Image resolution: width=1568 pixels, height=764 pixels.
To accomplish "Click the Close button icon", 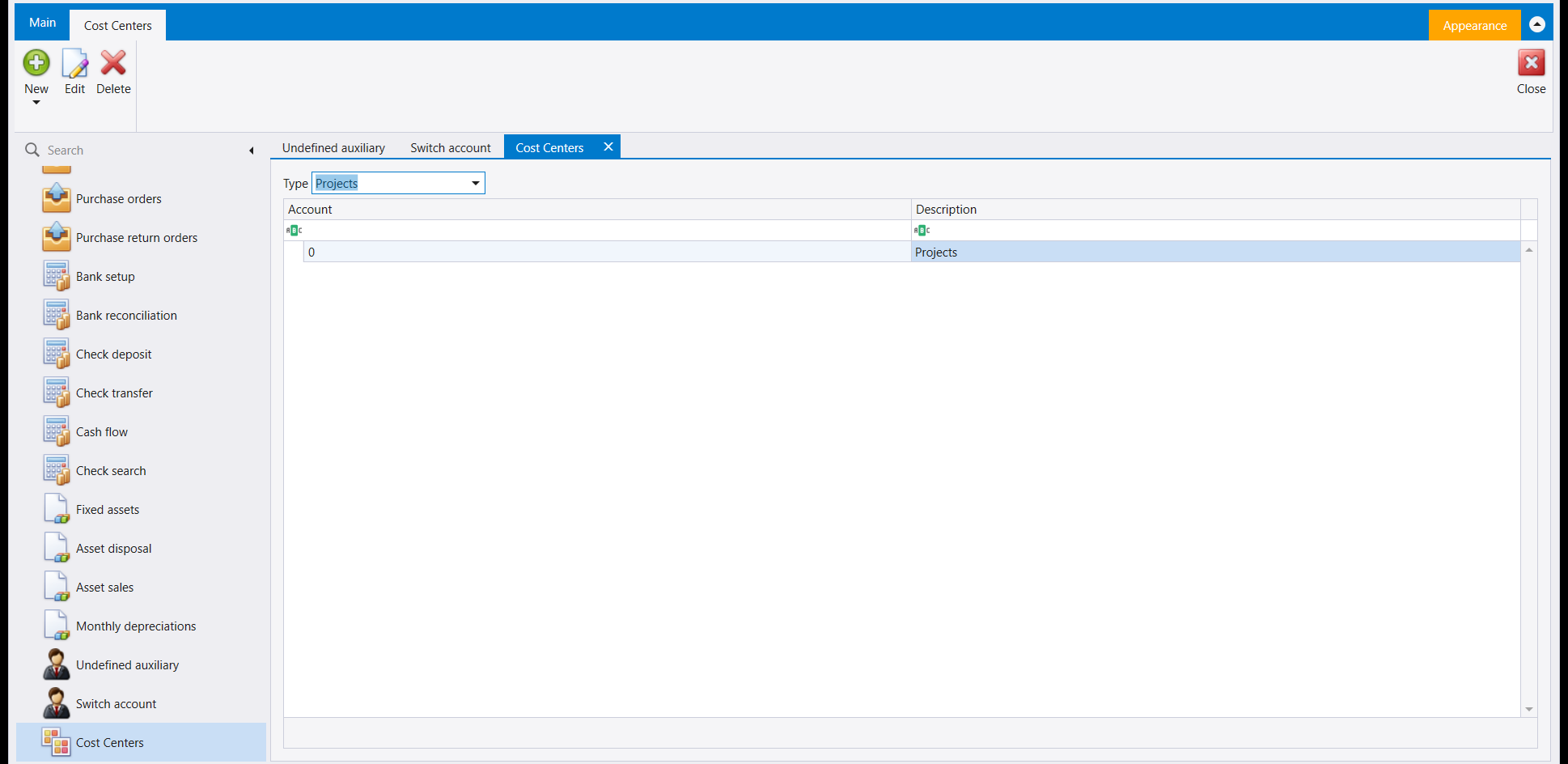I will (x=1531, y=62).
